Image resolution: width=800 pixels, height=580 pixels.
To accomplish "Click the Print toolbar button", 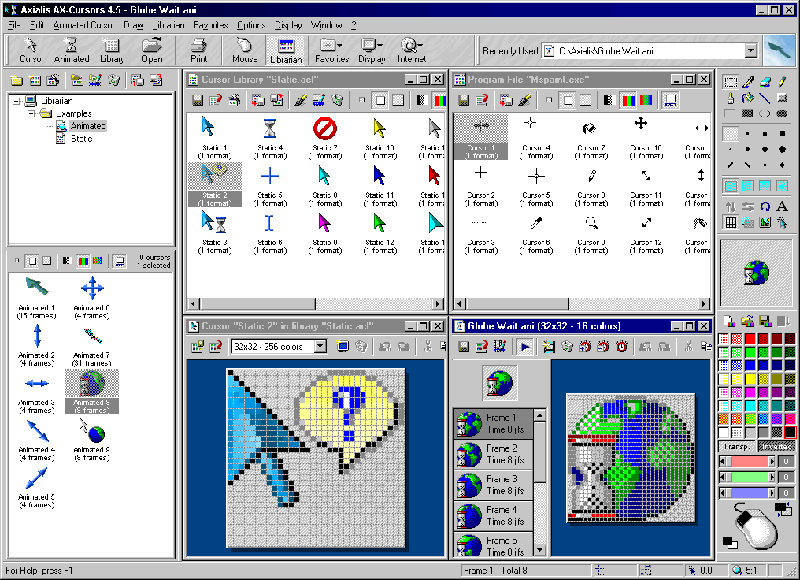I will (x=198, y=51).
